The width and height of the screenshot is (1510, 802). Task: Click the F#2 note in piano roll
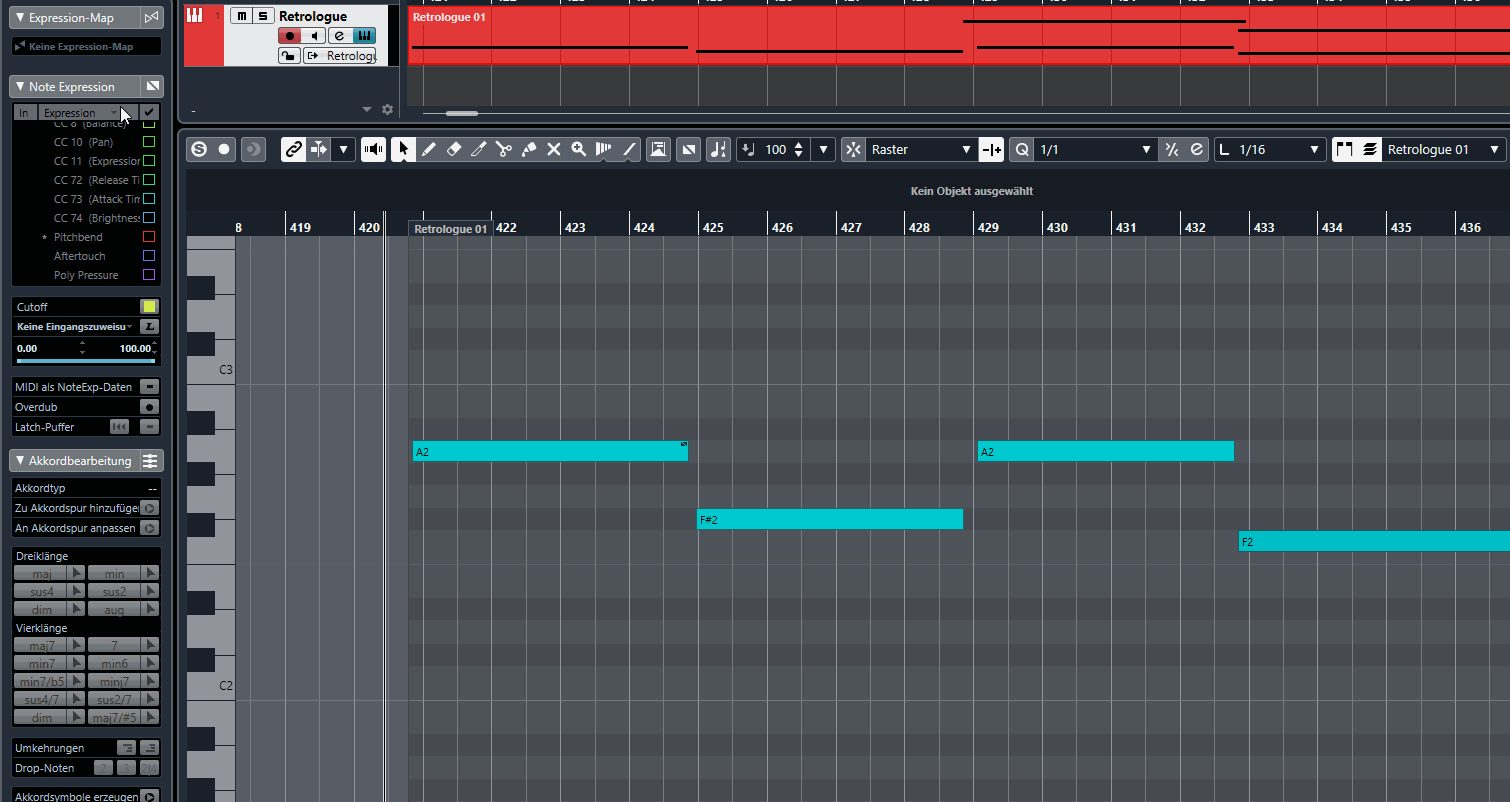[x=829, y=519]
